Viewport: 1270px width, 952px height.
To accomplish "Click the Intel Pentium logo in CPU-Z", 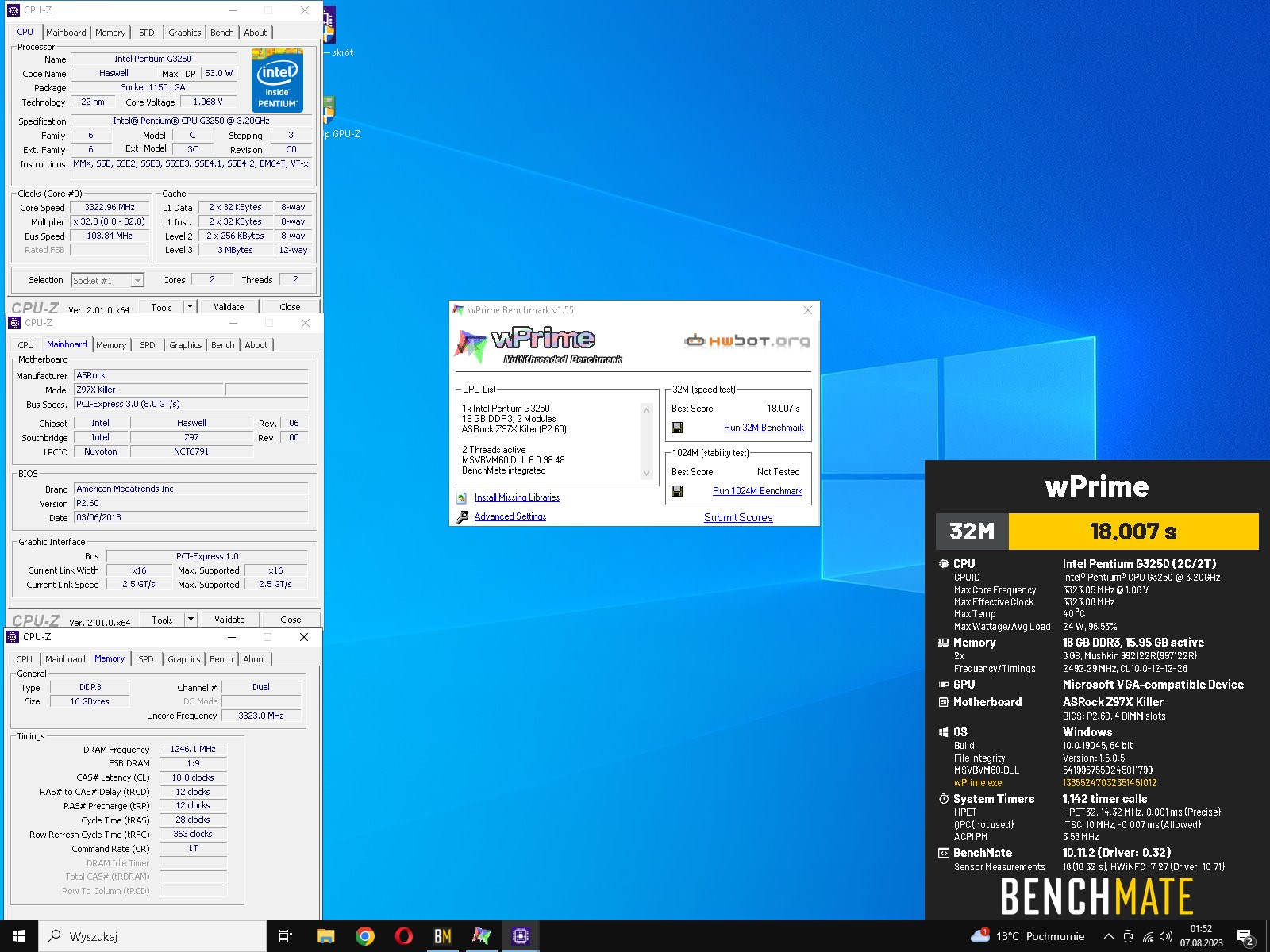I will [277, 80].
